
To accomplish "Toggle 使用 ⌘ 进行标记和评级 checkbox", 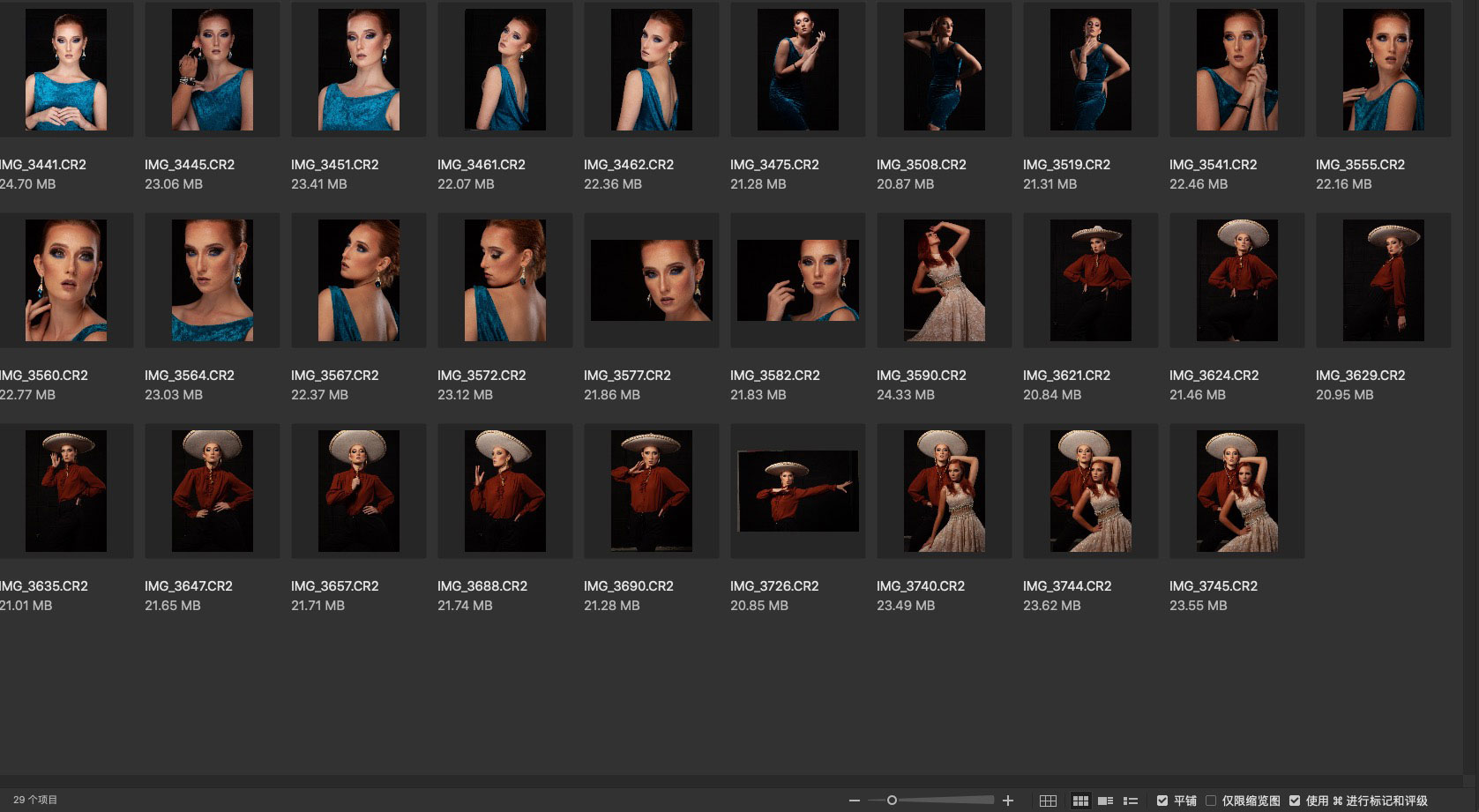I will point(1295,801).
